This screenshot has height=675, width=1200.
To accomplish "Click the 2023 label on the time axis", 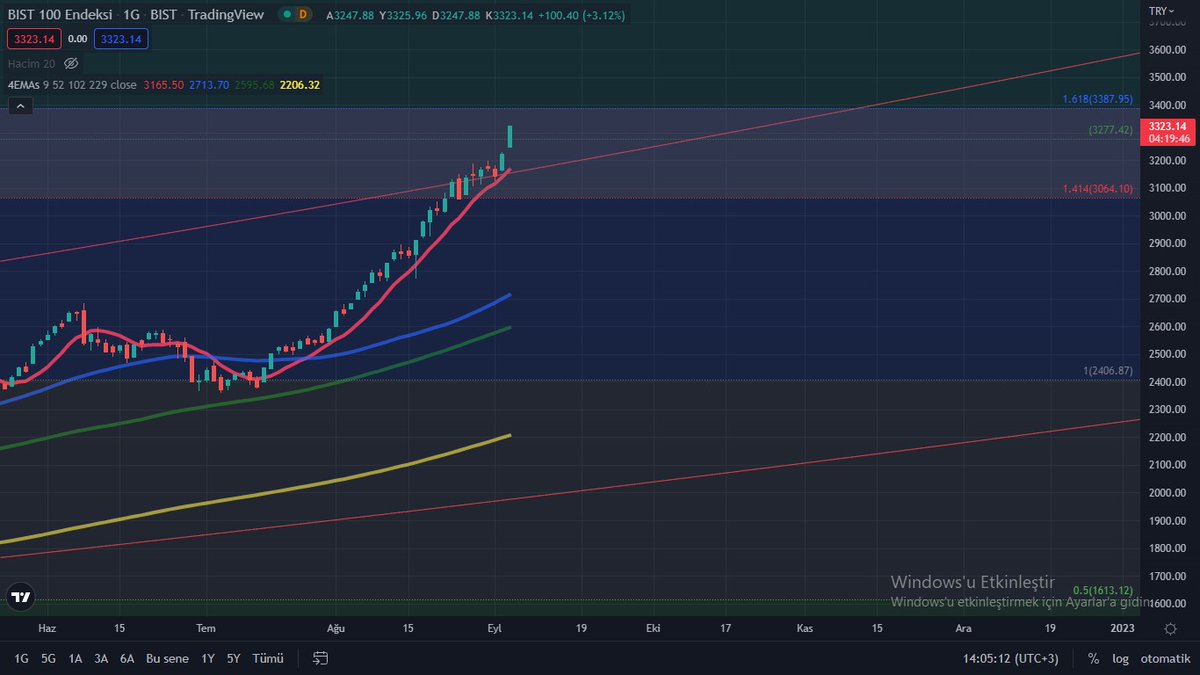I will click(x=1123, y=628).
